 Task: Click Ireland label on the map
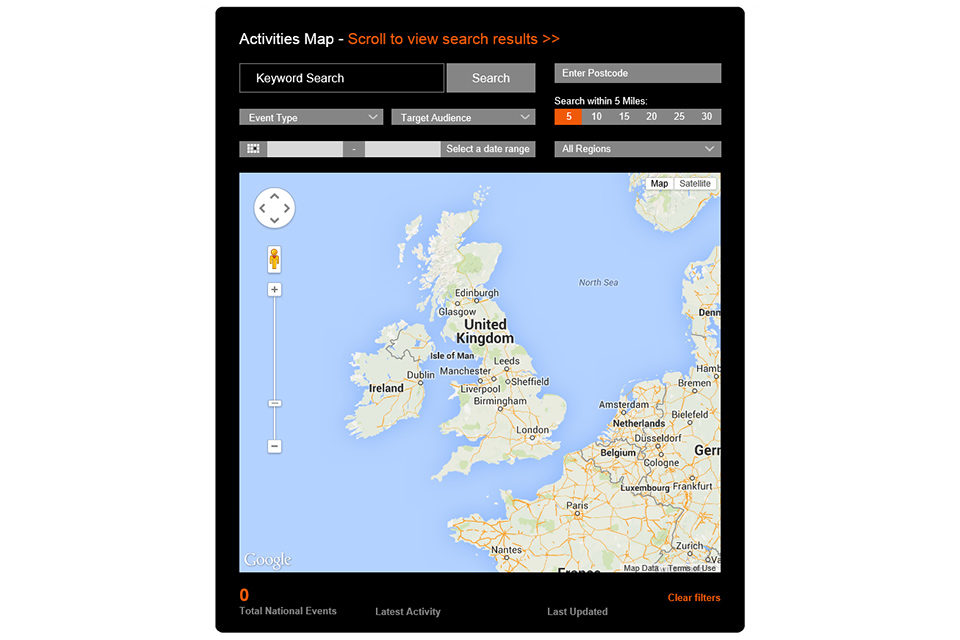[x=386, y=388]
